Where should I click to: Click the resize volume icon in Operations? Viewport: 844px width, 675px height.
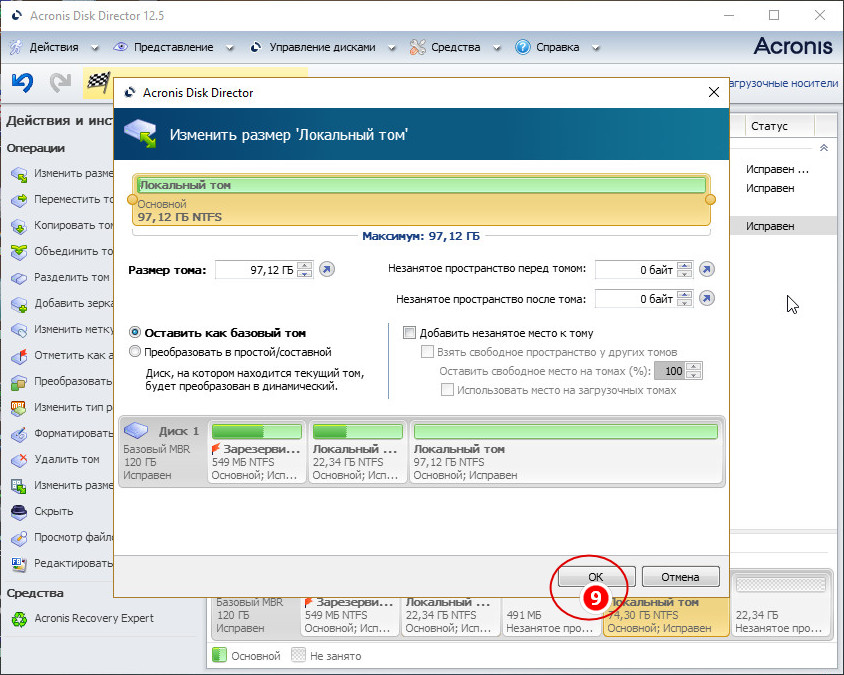(x=19, y=174)
